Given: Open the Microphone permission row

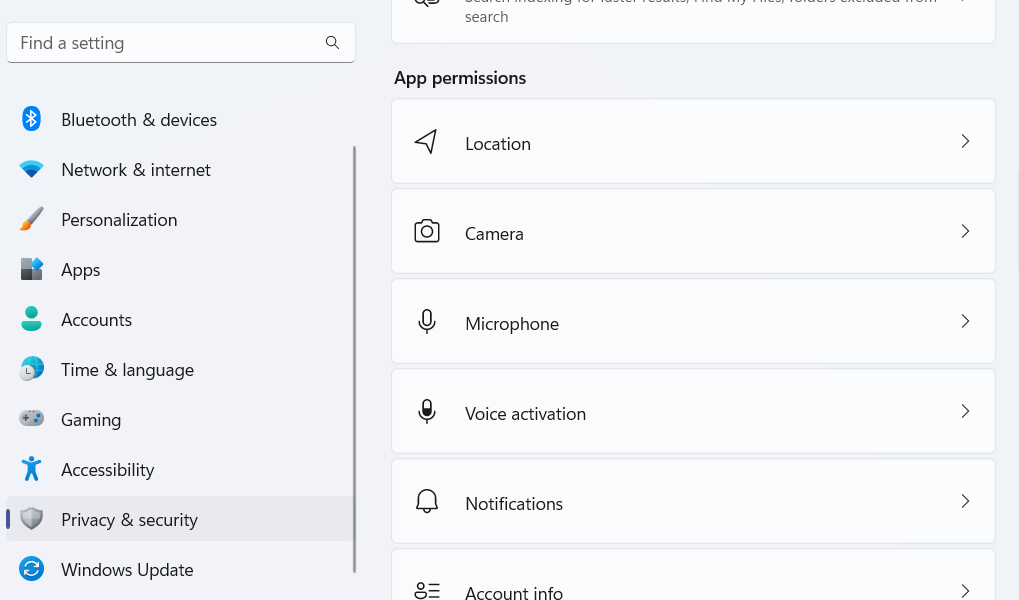Looking at the screenshot, I should [x=693, y=321].
